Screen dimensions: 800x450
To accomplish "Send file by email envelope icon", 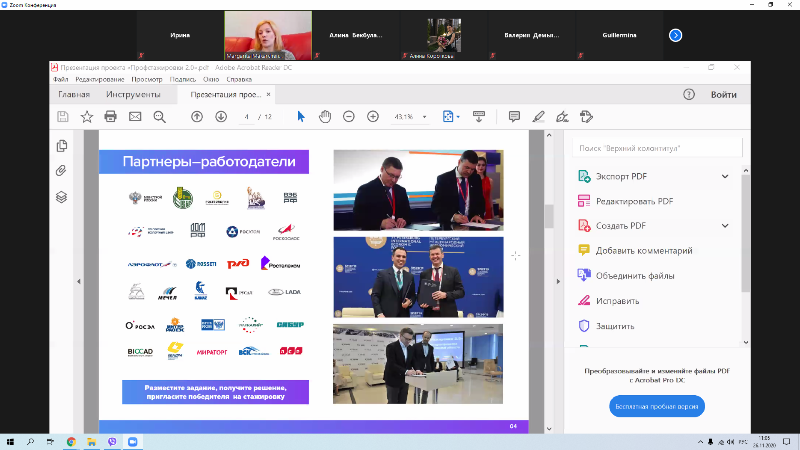I will [x=135, y=117].
